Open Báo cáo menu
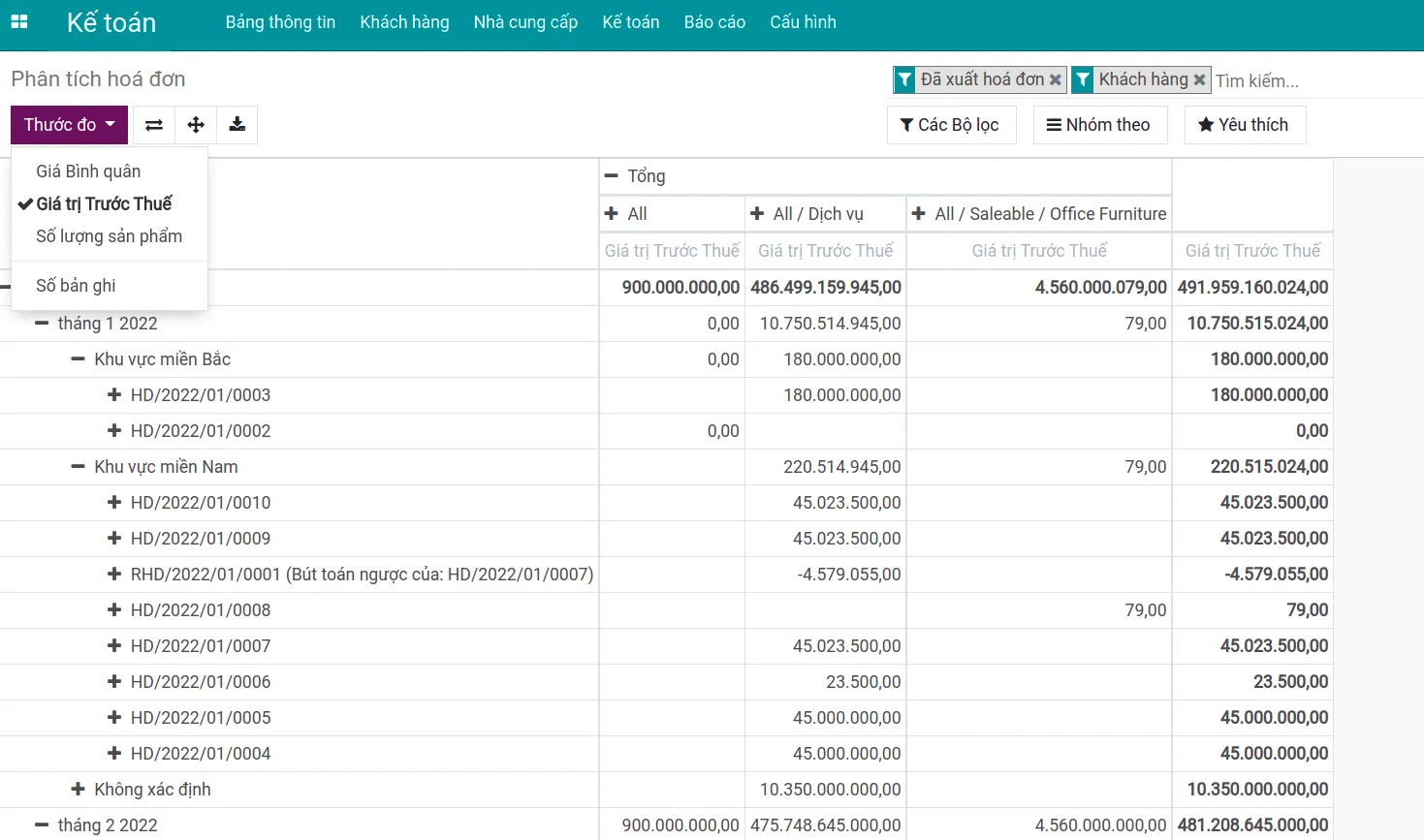 click(x=714, y=22)
